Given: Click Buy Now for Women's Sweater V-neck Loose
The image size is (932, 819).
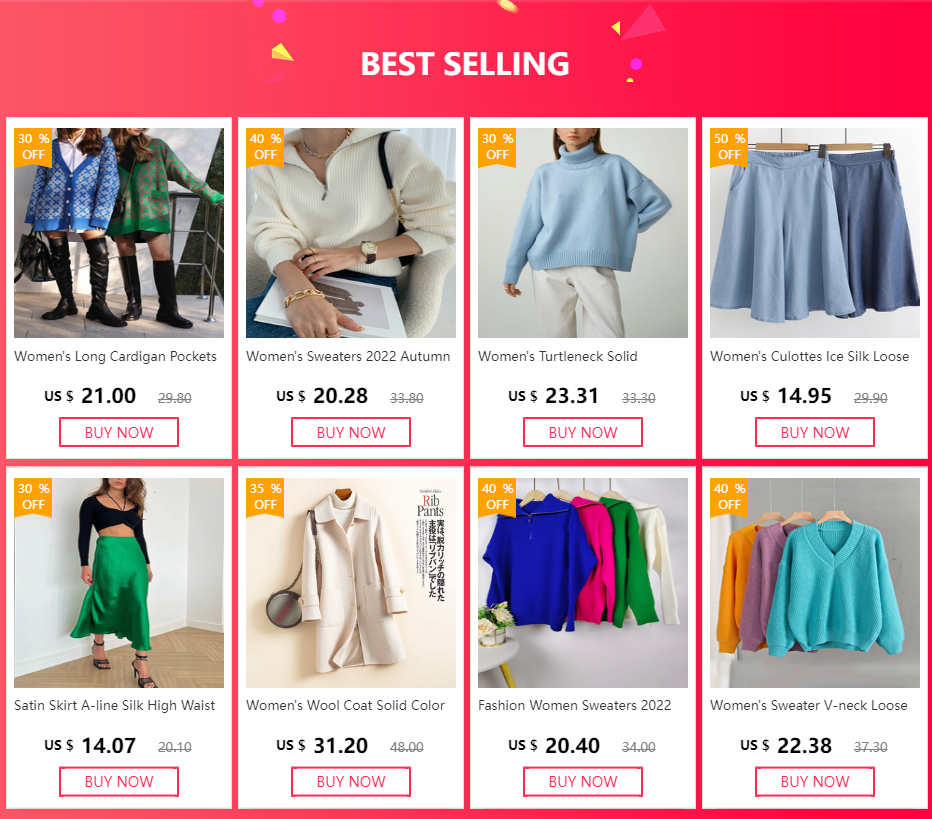Looking at the screenshot, I should [x=815, y=782].
